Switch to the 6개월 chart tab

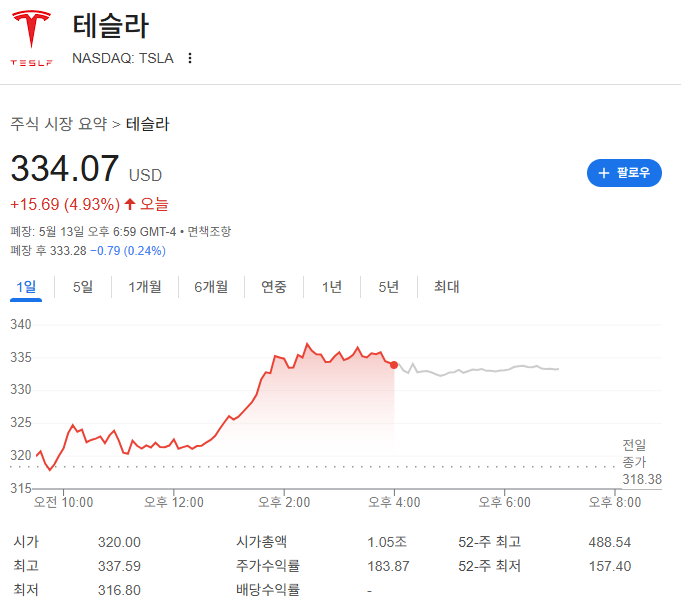[211, 287]
